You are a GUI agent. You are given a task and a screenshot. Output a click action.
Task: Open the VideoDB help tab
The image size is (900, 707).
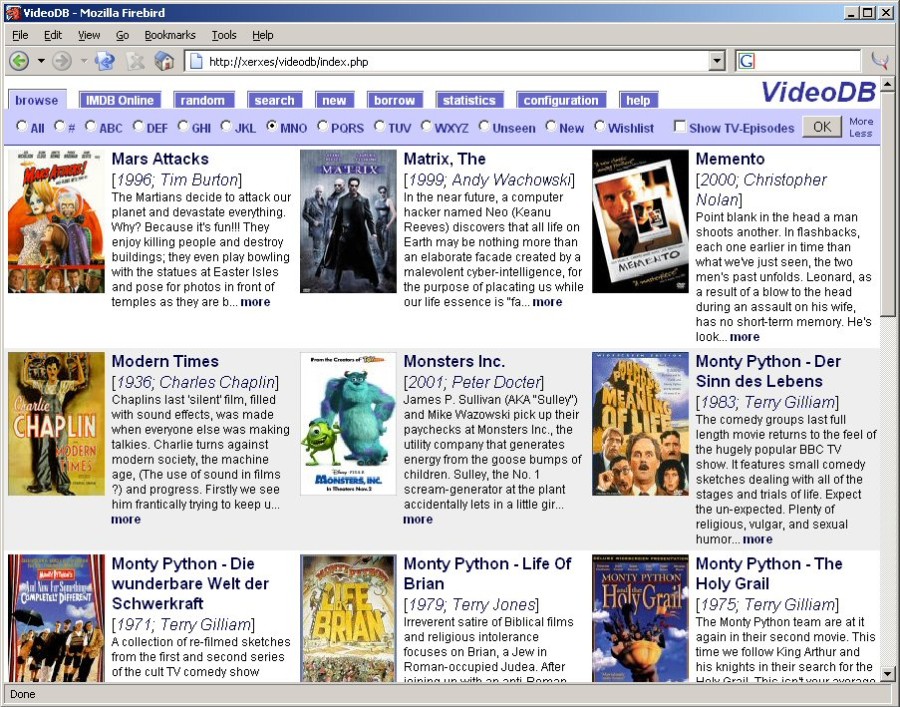(638, 100)
